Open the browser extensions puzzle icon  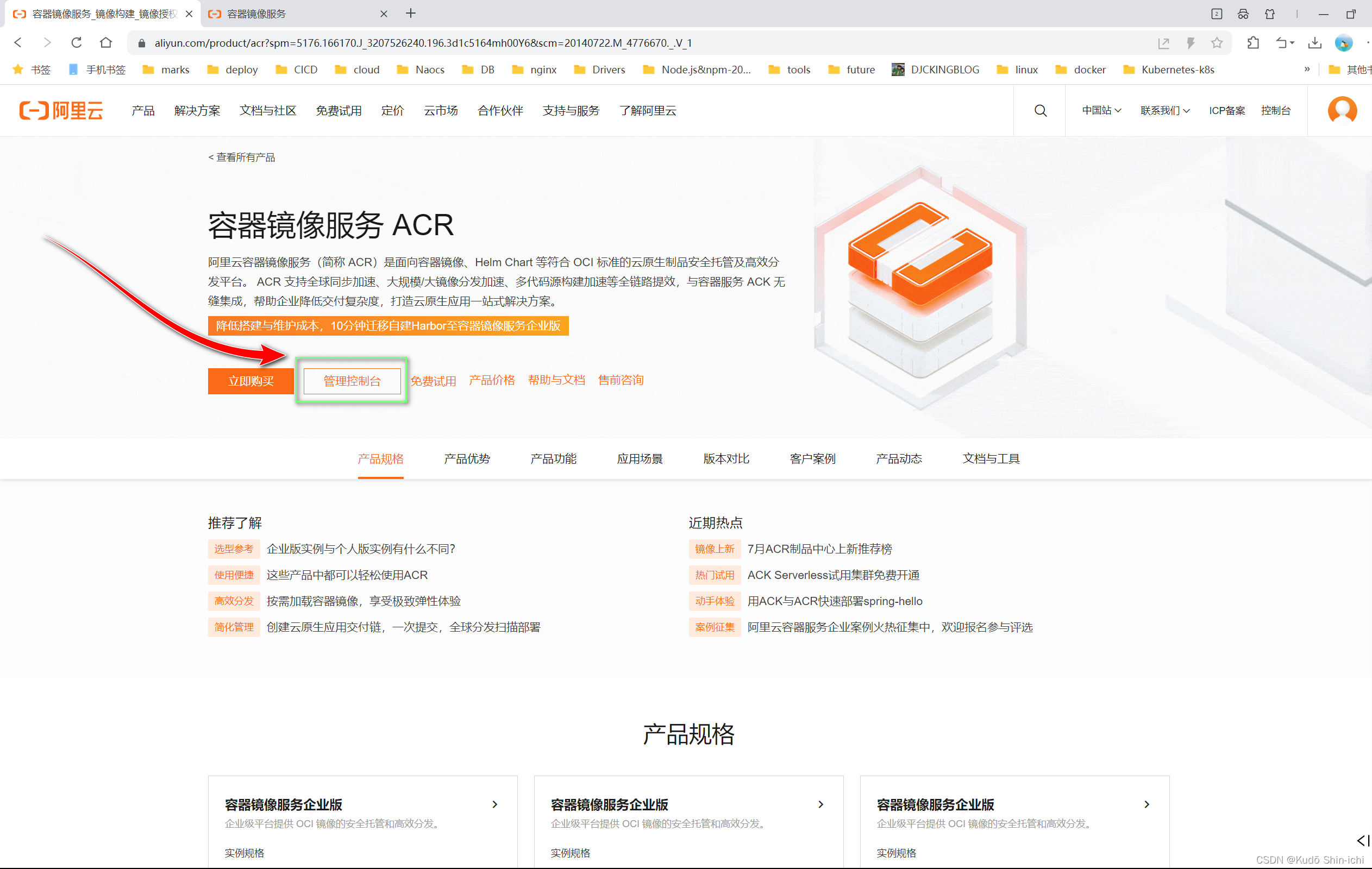click(x=1253, y=43)
